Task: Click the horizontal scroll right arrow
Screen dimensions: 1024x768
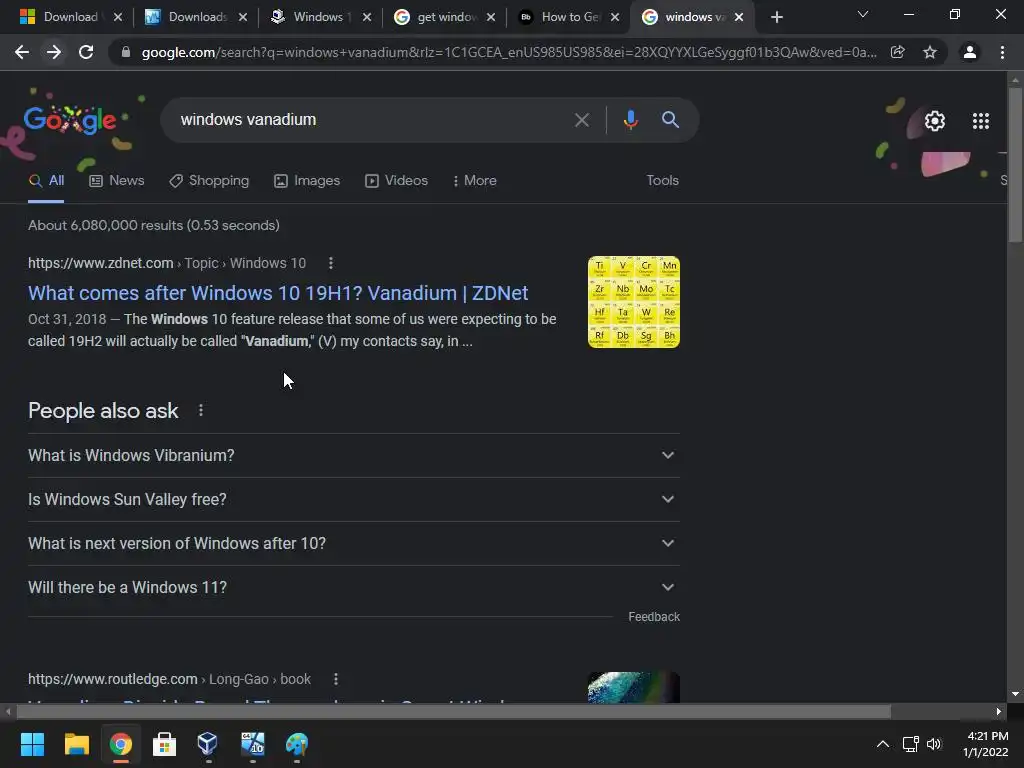Action: 999,711
